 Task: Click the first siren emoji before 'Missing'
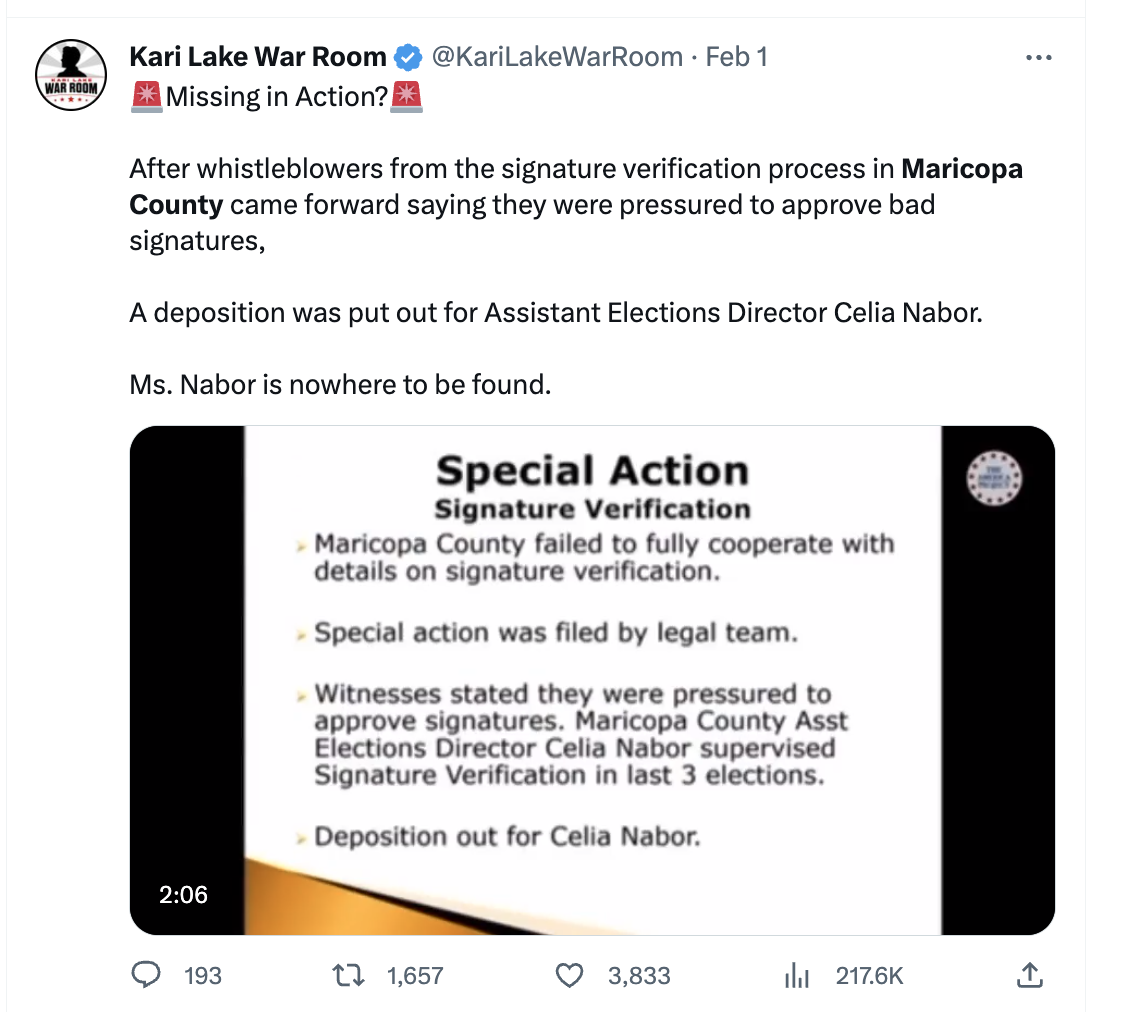point(146,97)
